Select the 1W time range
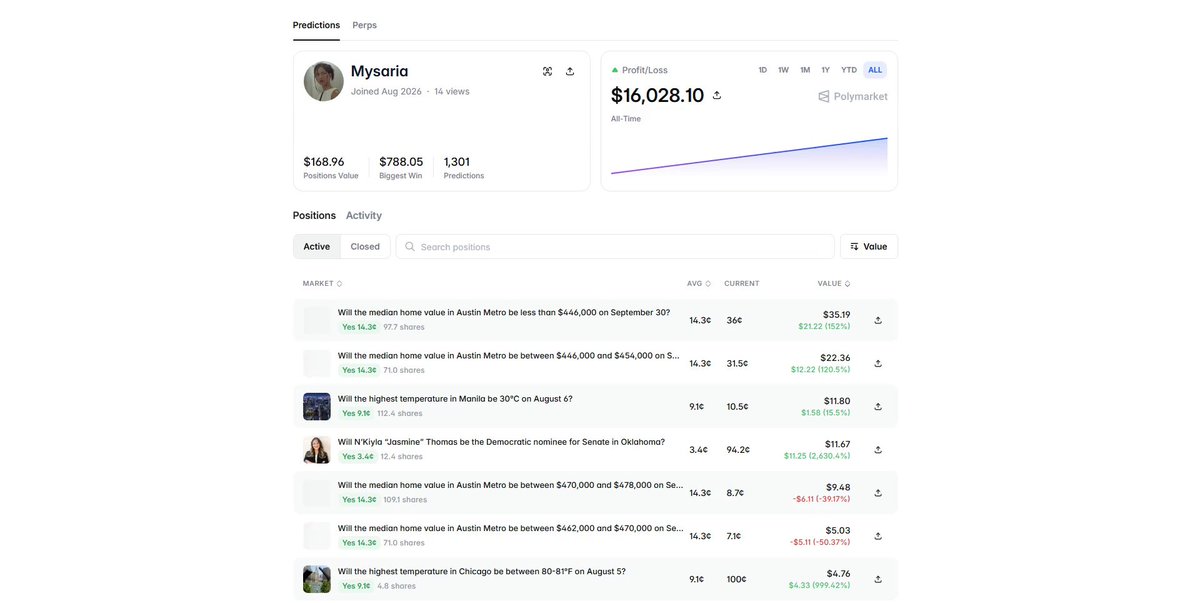1200x603 pixels. click(x=784, y=70)
